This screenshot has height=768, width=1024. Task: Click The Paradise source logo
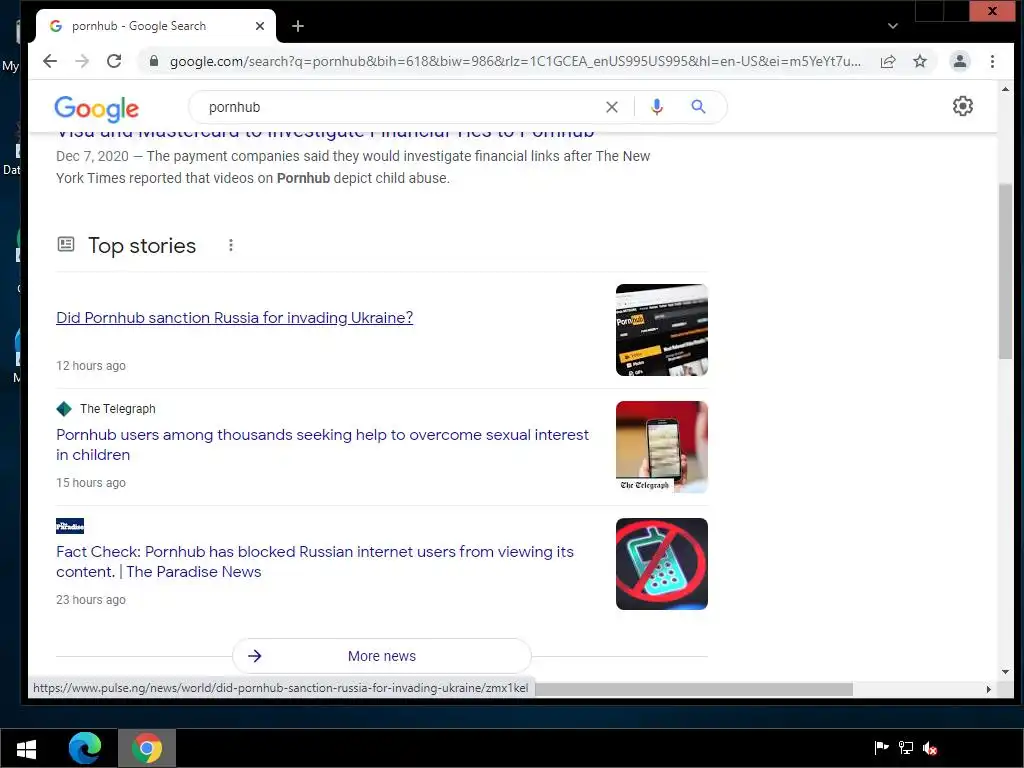pos(70,526)
